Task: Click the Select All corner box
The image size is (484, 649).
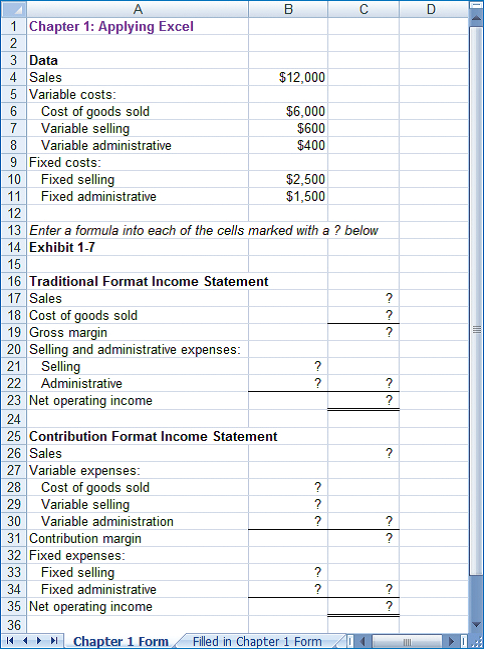Action: point(14,9)
